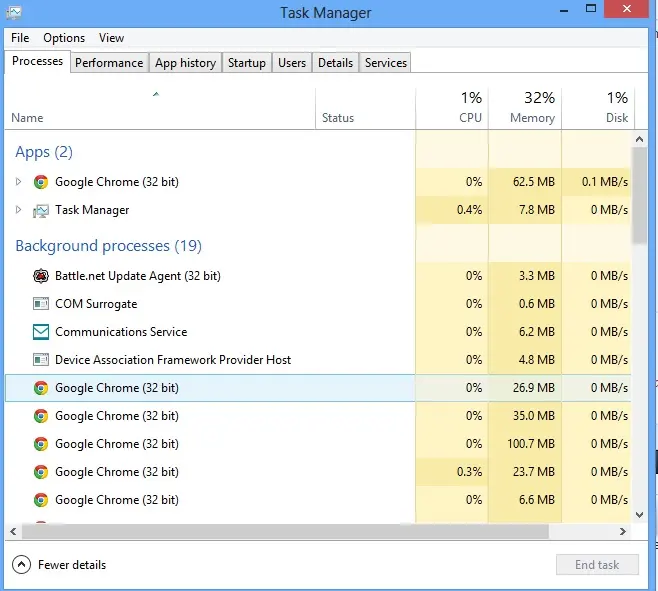The image size is (658, 591).
Task: Click Chrome icon in the 35.0 MB row
Action: coord(41,416)
